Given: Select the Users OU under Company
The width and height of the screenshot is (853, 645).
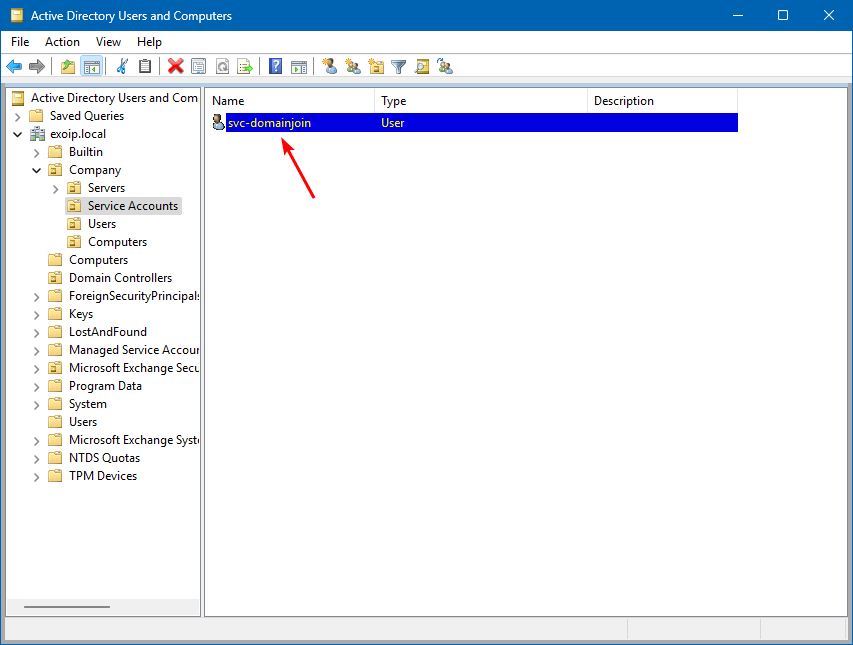Looking at the screenshot, I should (102, 224).
